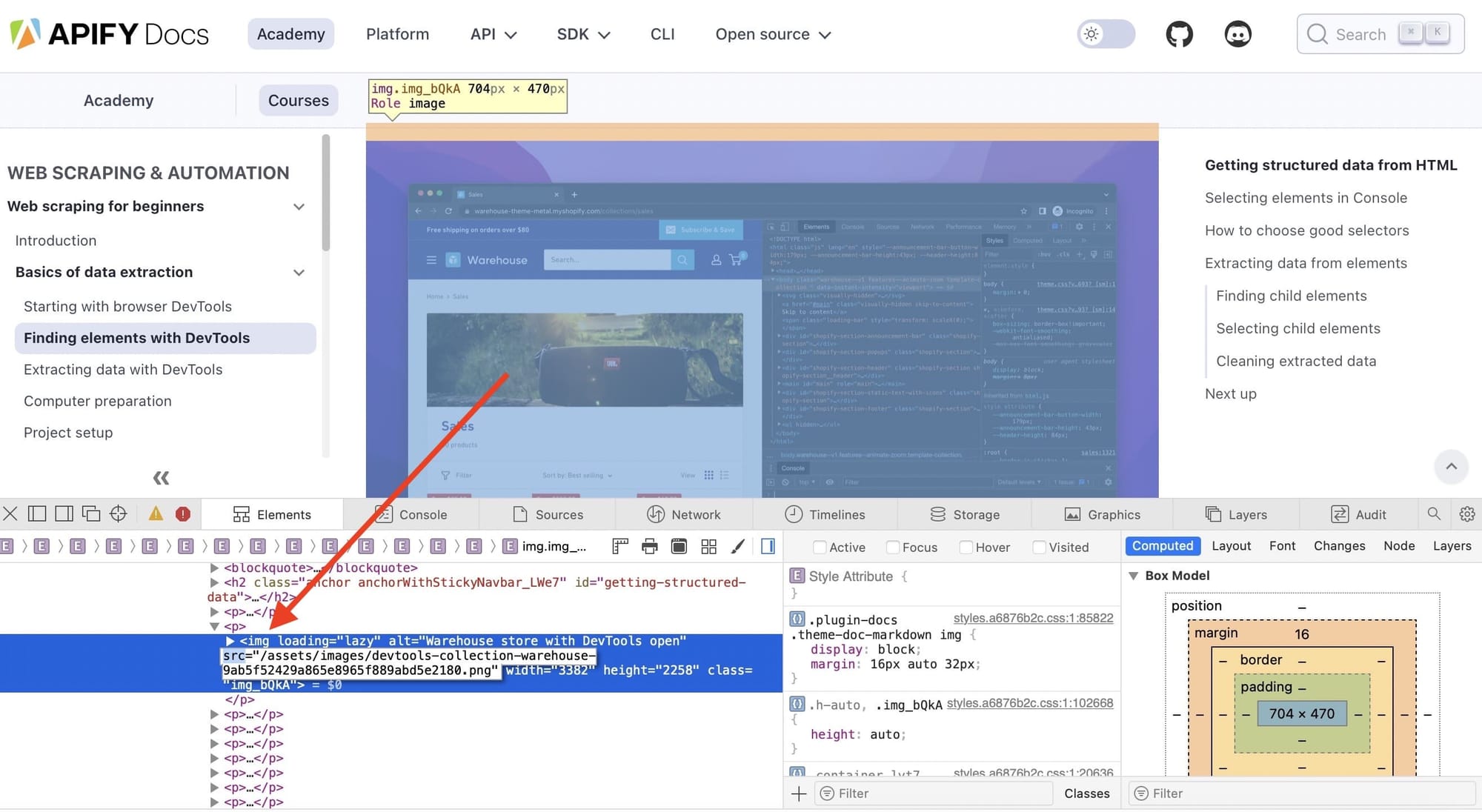
Task: Select Computed tab in styles panel
Action: pyautogui.click(x=1163, y=547)
